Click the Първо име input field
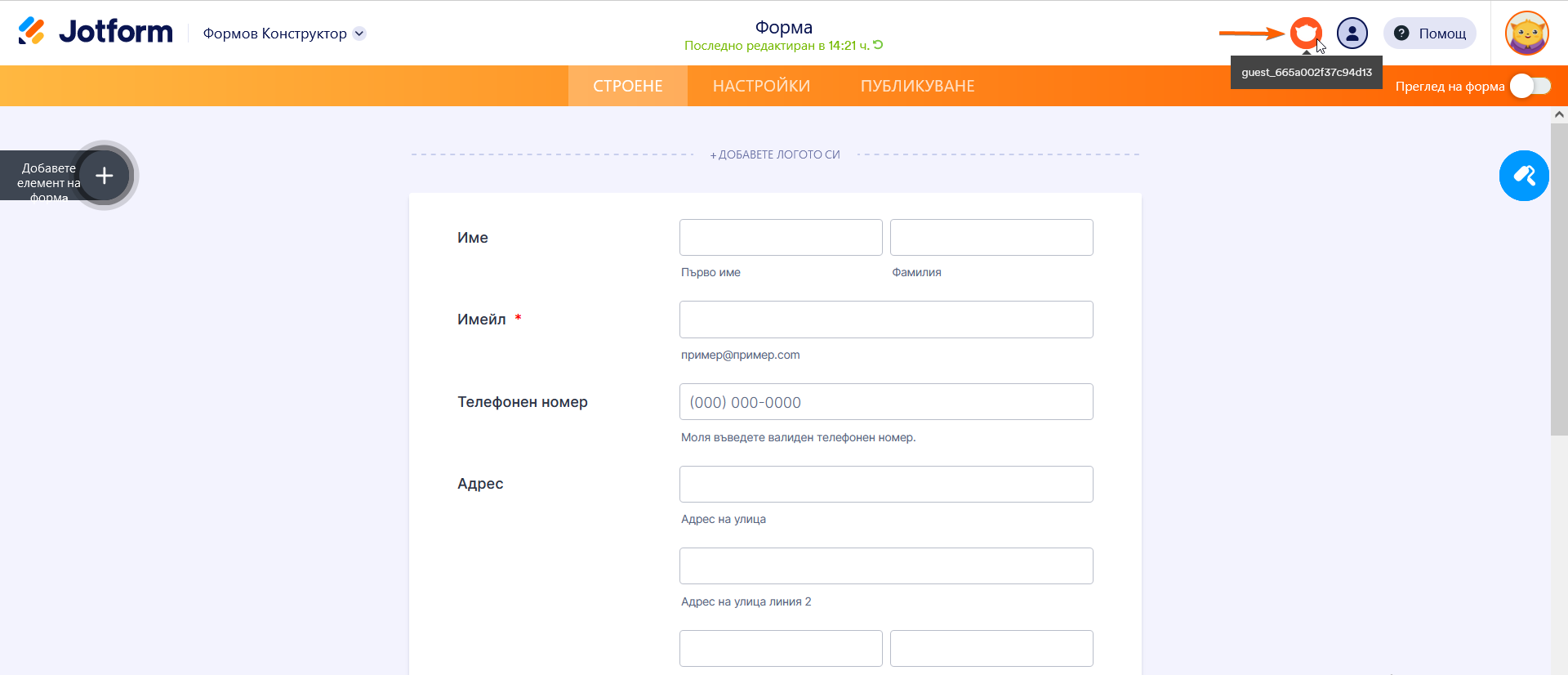1568x675 pixels. click(780, 238)
